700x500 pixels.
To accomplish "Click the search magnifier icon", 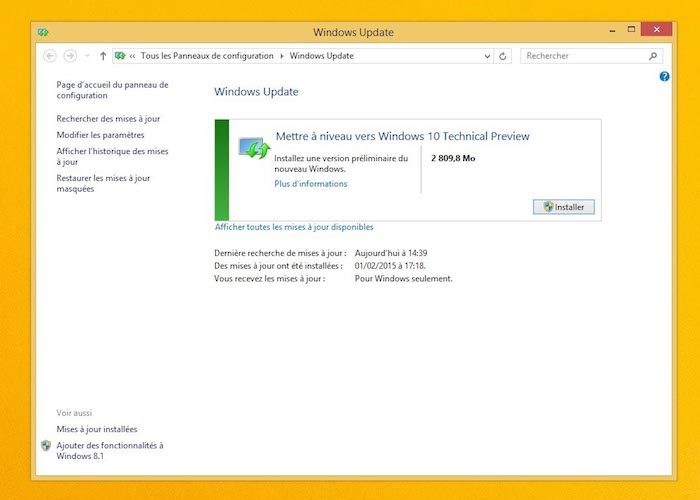I will point(653,56).
